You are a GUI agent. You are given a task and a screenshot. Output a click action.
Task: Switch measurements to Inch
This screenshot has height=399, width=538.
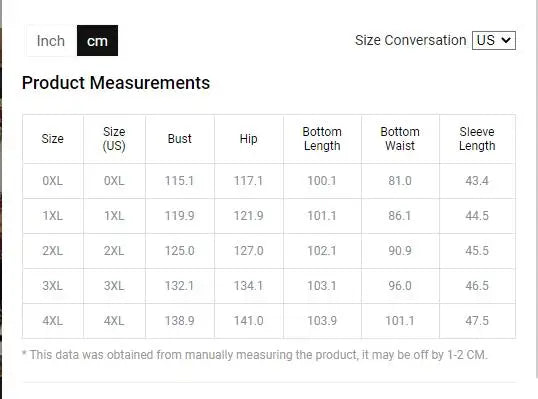(51, 40)
